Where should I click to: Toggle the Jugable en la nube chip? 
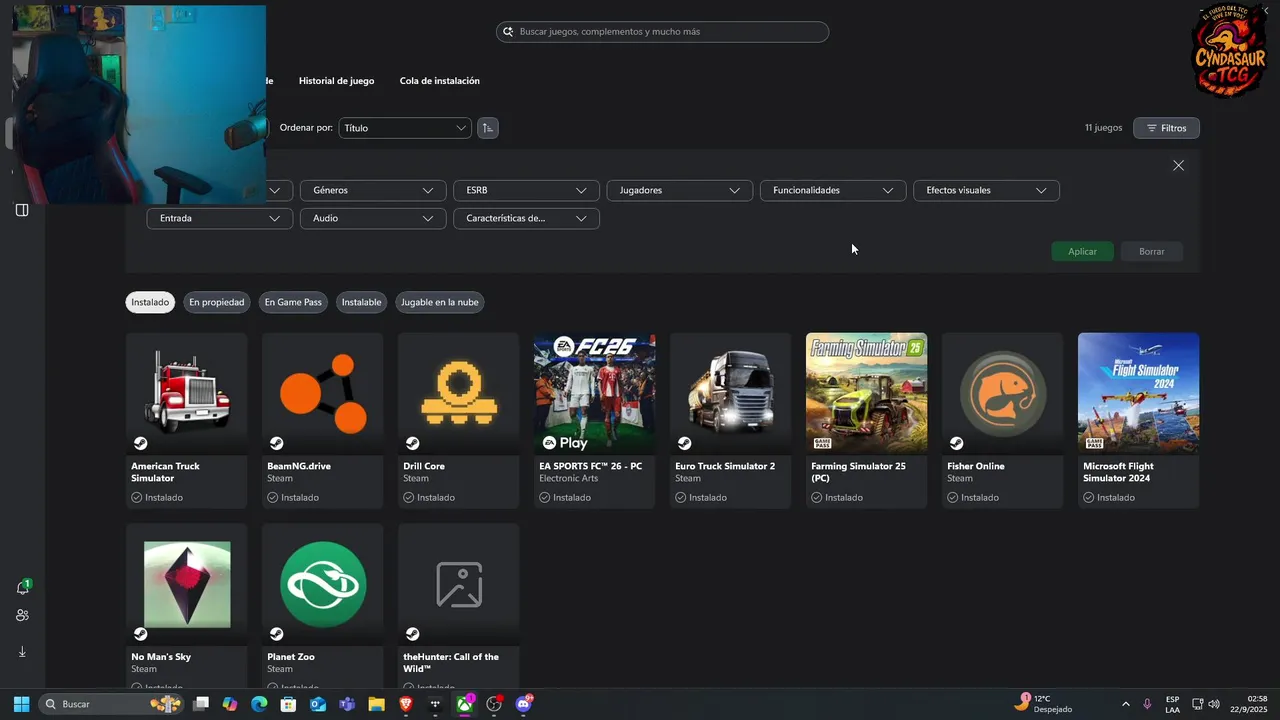tap(440, 302)
